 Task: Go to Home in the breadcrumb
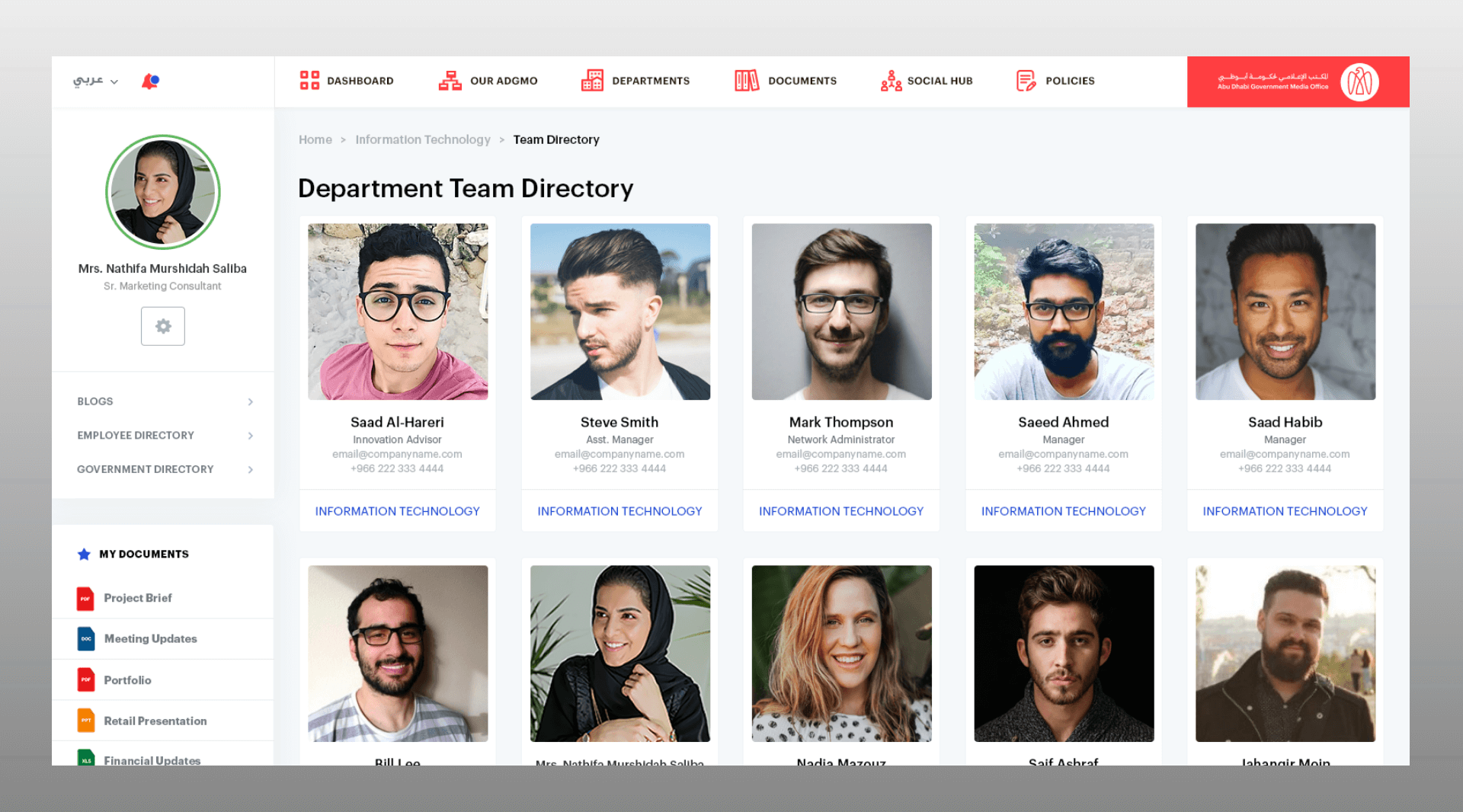point(315,139)
